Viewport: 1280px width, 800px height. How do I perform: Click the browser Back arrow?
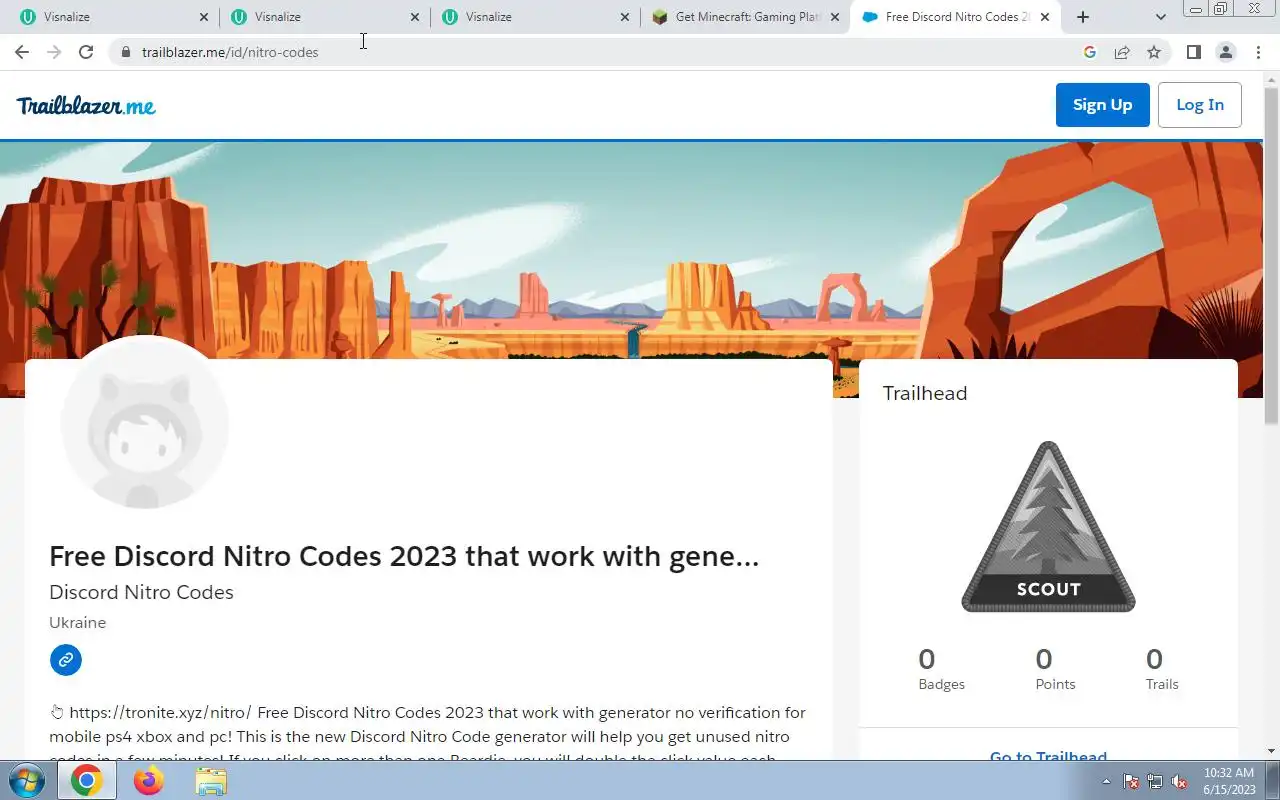pos(22,52)
